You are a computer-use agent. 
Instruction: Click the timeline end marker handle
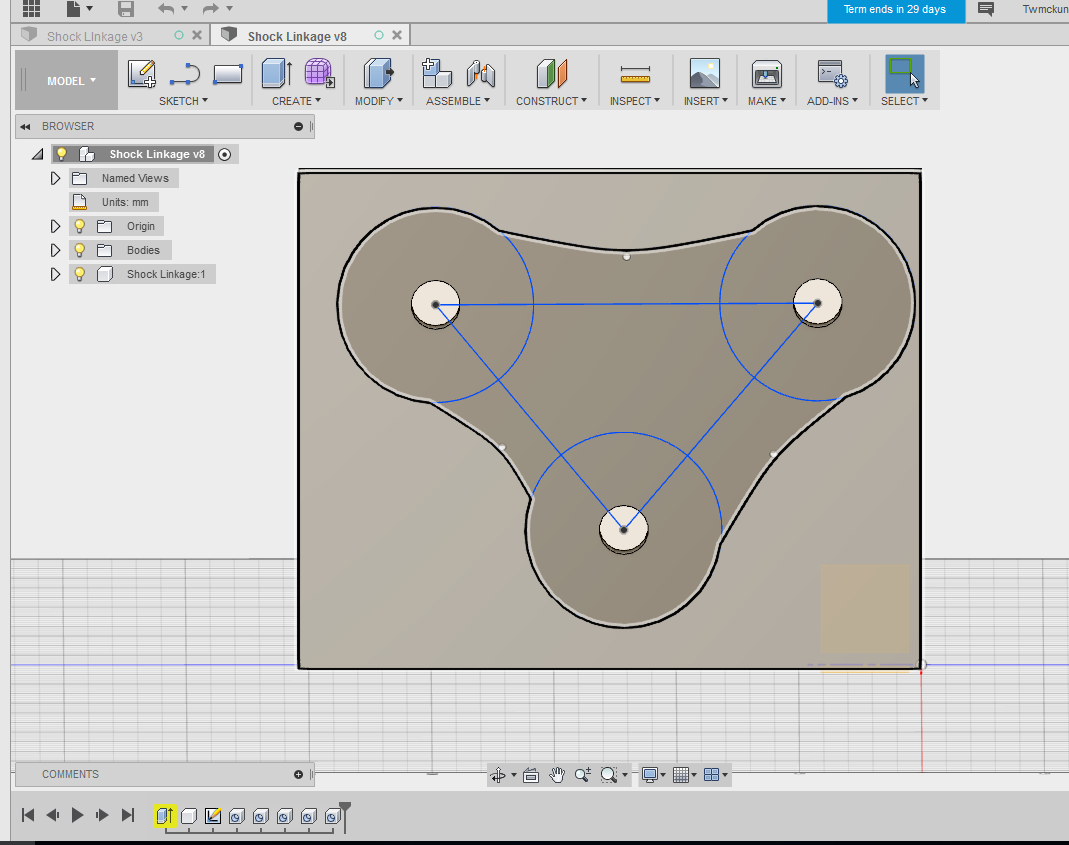coord(345,807)
